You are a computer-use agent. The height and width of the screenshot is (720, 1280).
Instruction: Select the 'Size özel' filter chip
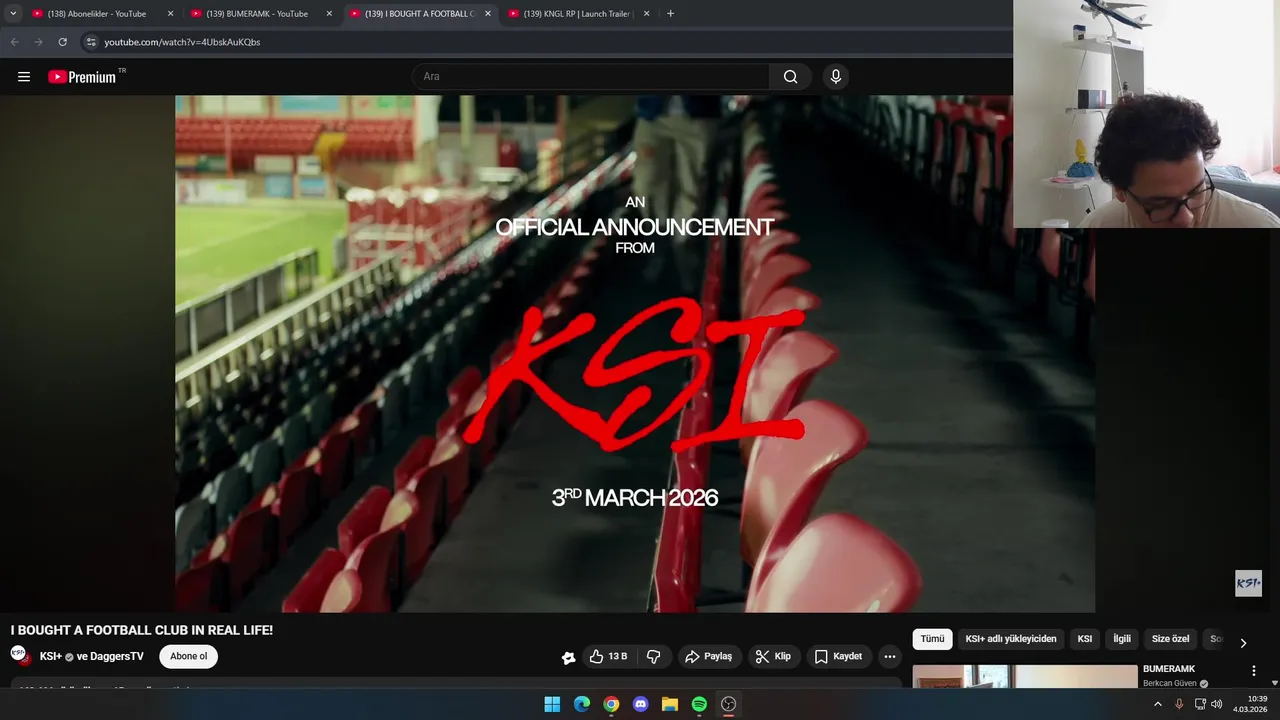[1170, 639]
